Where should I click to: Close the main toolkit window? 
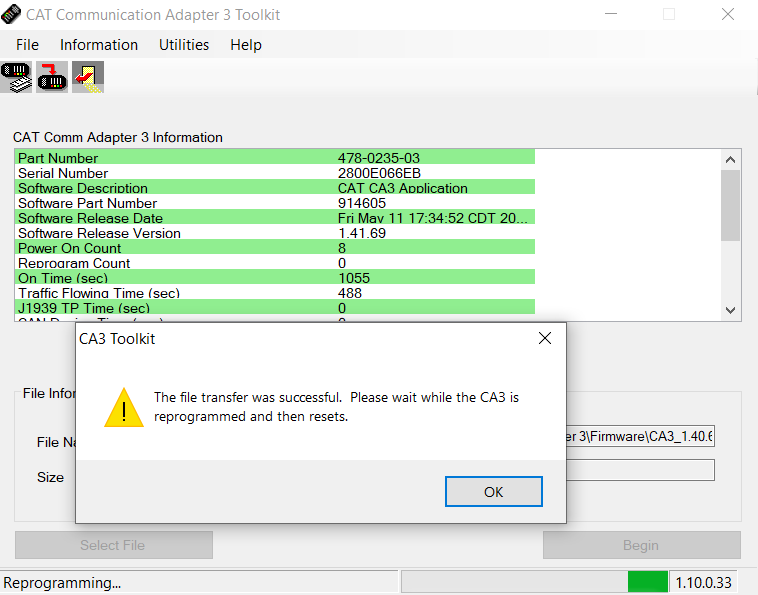[728, 14]
